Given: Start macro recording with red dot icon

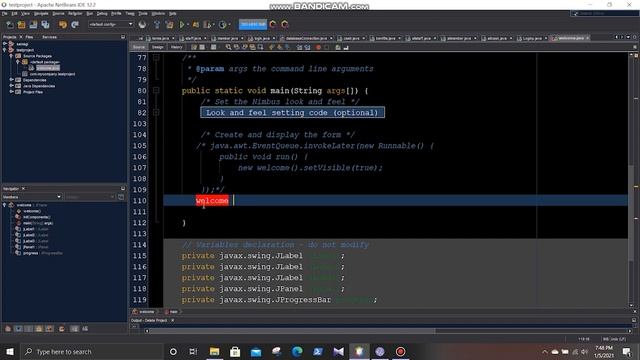Looking at the screenshot, I should 318,47.
